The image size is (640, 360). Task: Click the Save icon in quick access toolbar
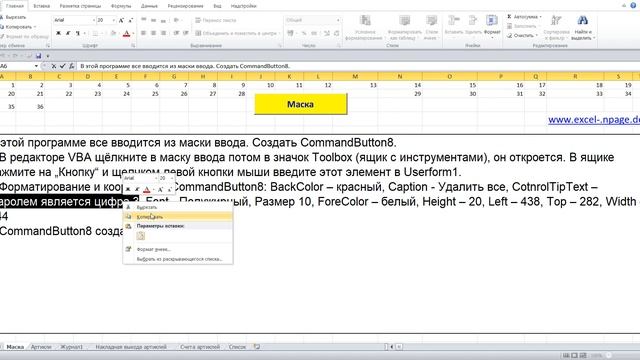point(38,56)
